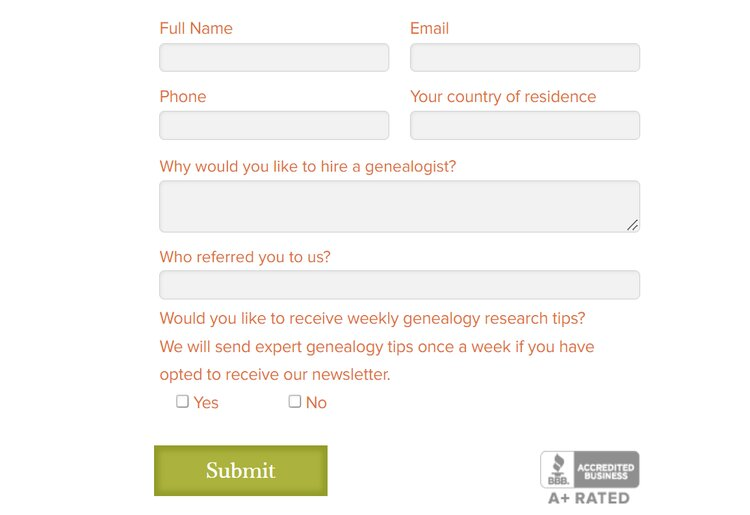Click the 'Your country of residence' label
The width and height of the screenshot is (750, 515).
503,97
